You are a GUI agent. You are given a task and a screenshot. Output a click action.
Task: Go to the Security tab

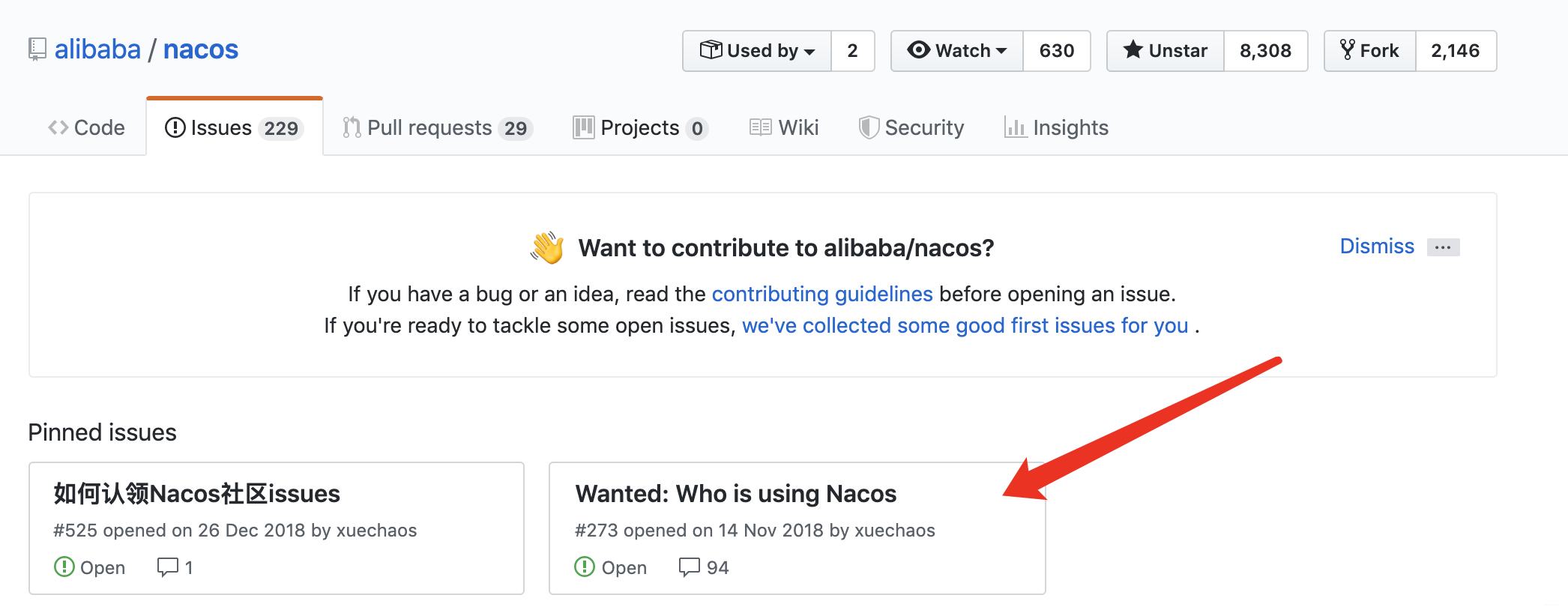pos(912,128)
